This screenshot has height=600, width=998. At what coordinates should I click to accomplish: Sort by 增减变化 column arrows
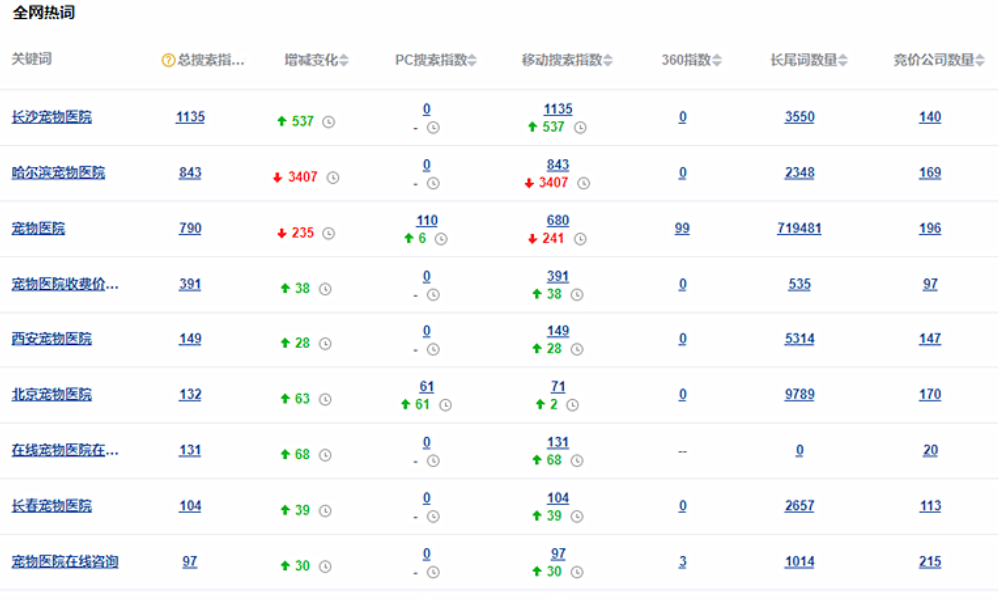pos(344,60)
